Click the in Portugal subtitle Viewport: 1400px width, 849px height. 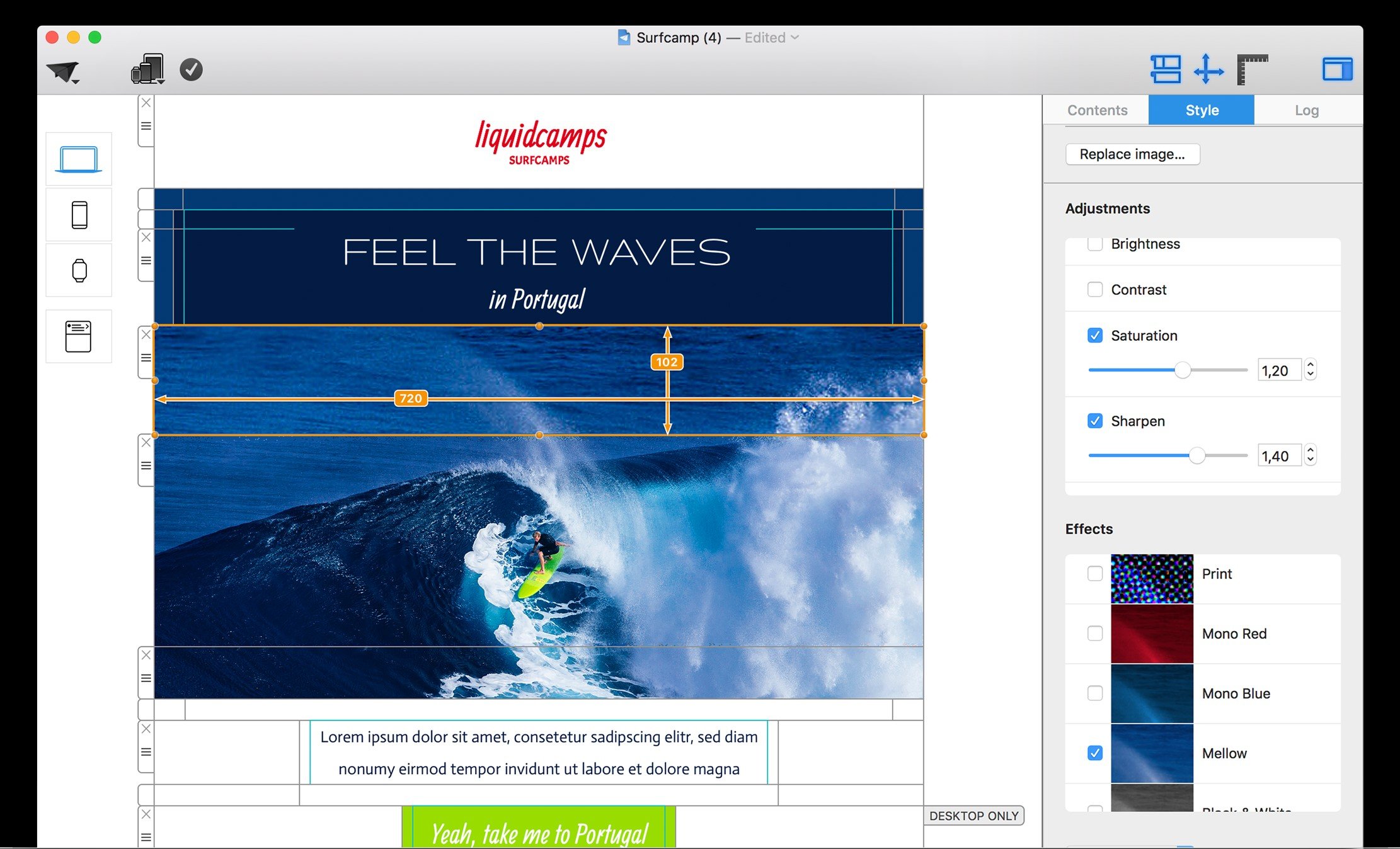(x=537, y=299)
